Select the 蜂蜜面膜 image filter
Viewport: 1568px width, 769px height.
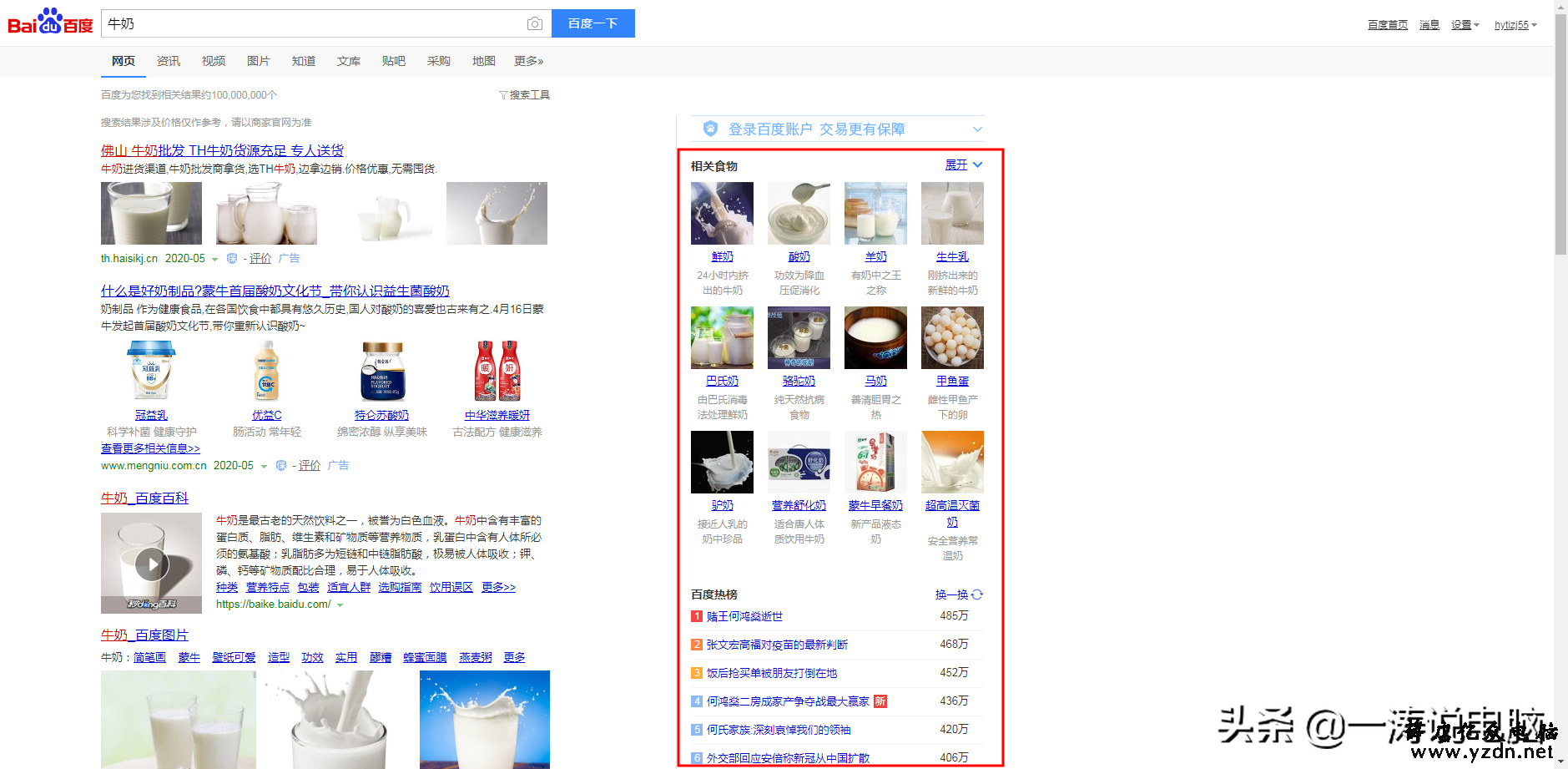point(425,658)
